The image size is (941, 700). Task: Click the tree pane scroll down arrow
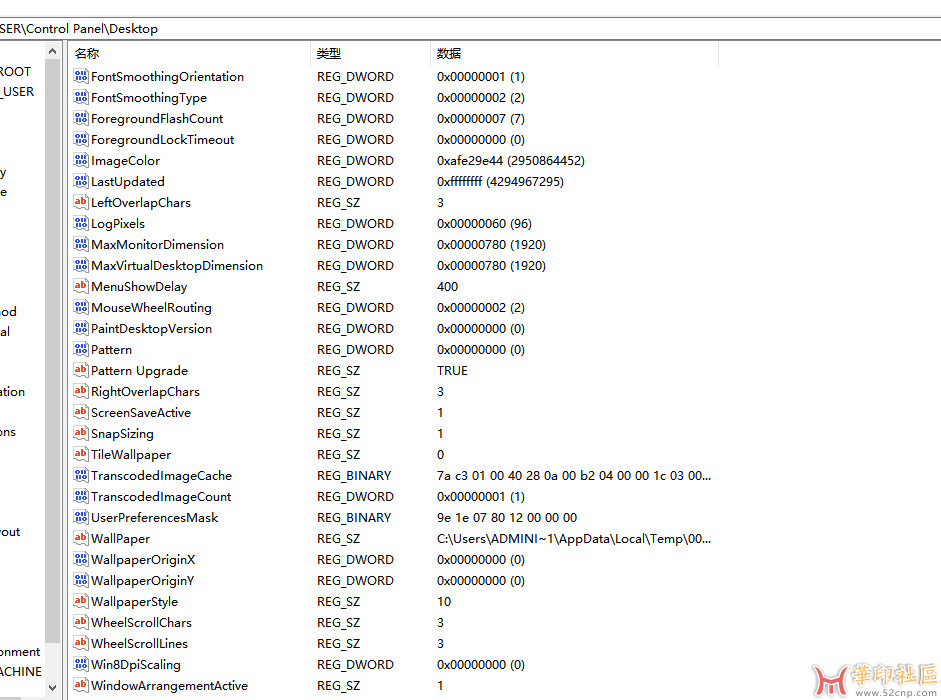coord(52,687)
